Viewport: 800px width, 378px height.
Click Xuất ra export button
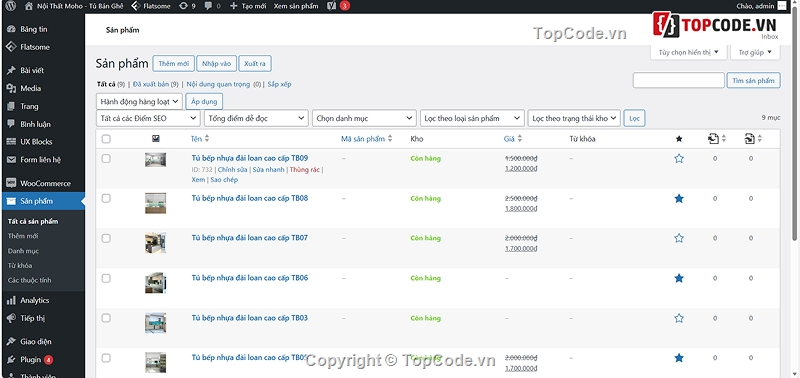click(x=255, y=64)
